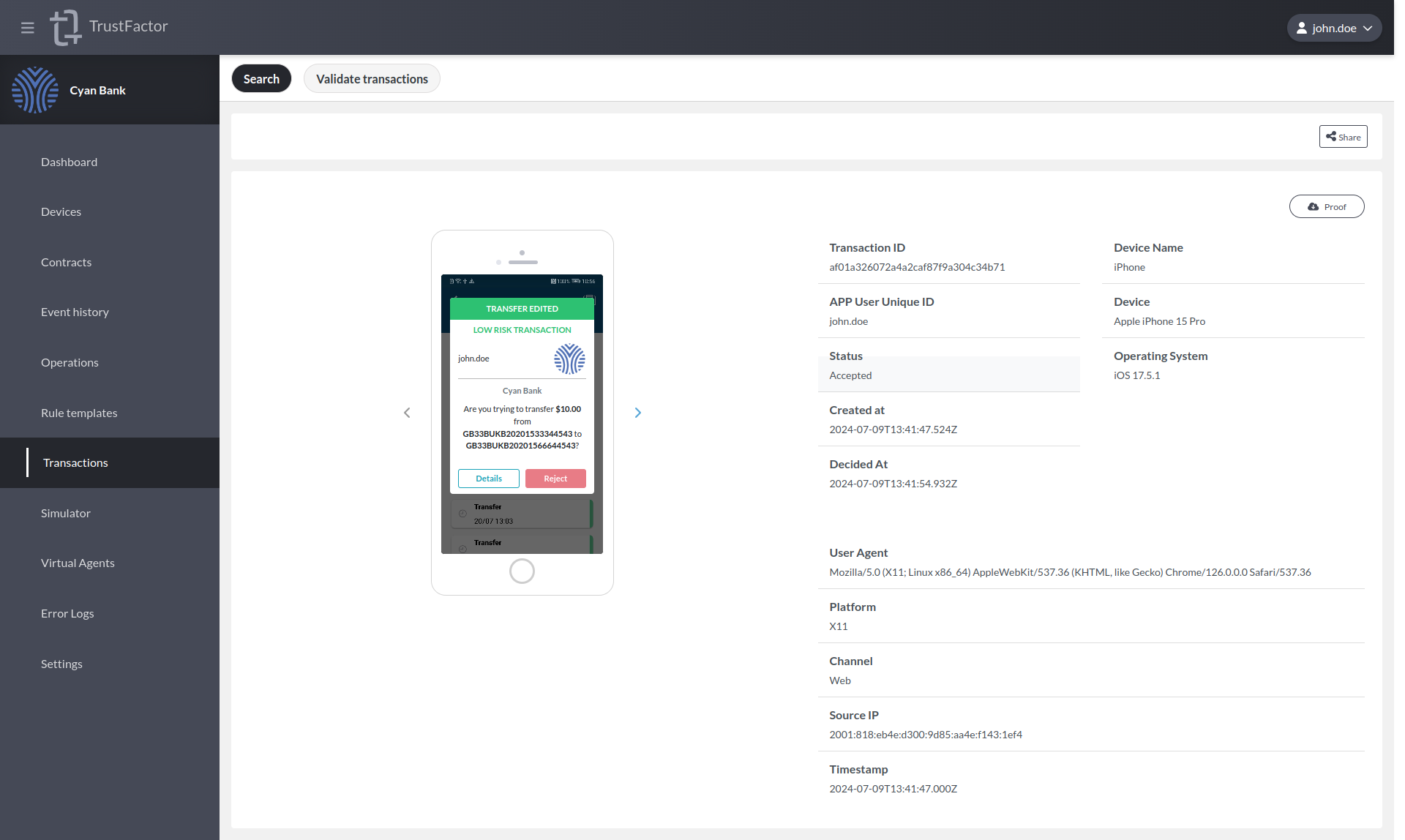Open the Devices section in the sidebar
The width and height of the screenshot is (1405, 840).
coord(61,211)
